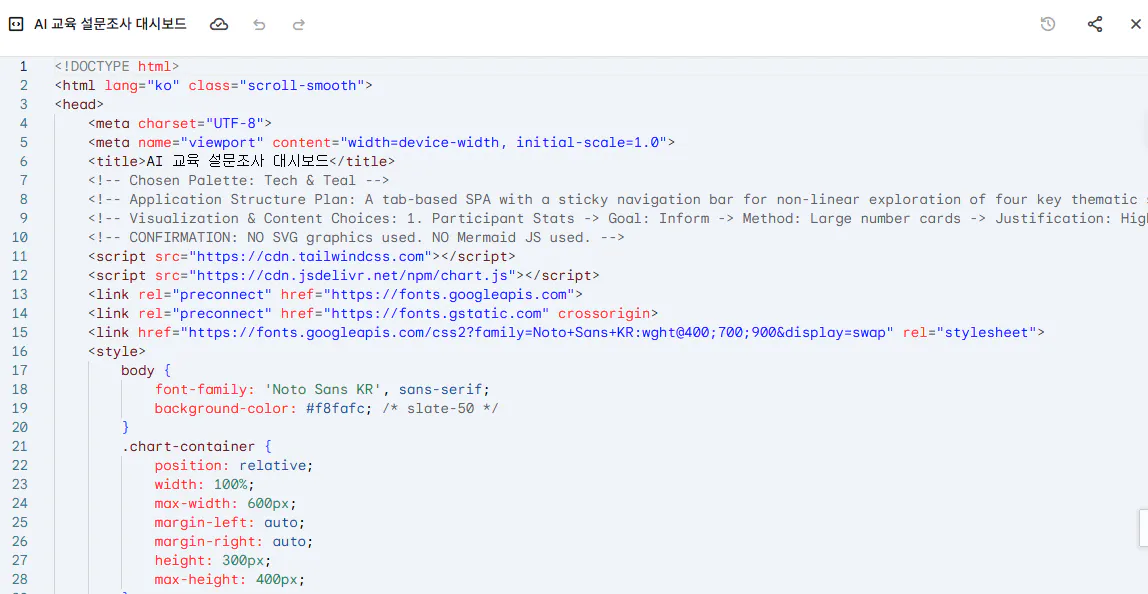Click the 'crossorigin' attribute
The width and height of the screenshot is (1148, 594).
click(x=605, y=314)
